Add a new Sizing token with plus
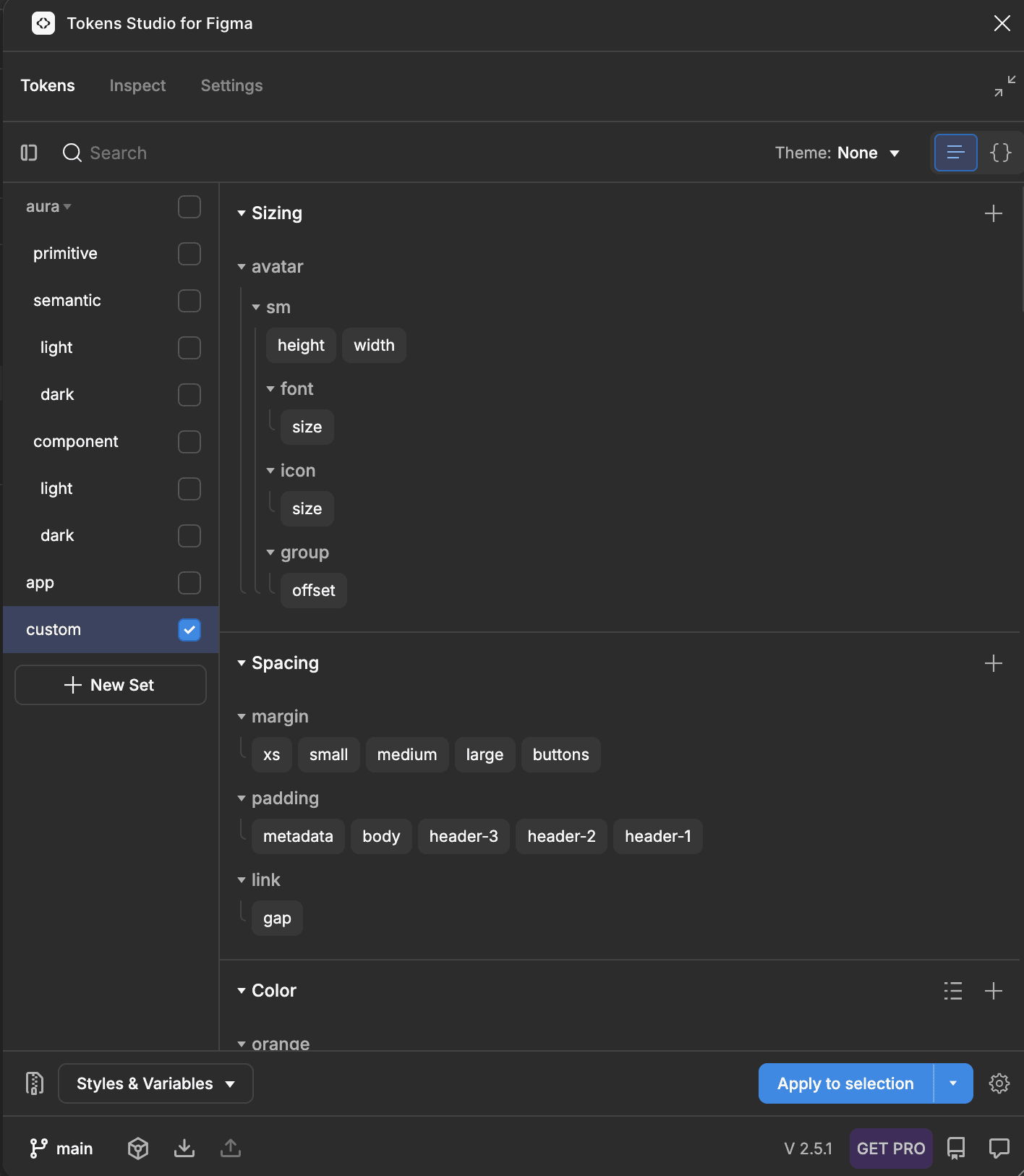 [x=994, y=213]
